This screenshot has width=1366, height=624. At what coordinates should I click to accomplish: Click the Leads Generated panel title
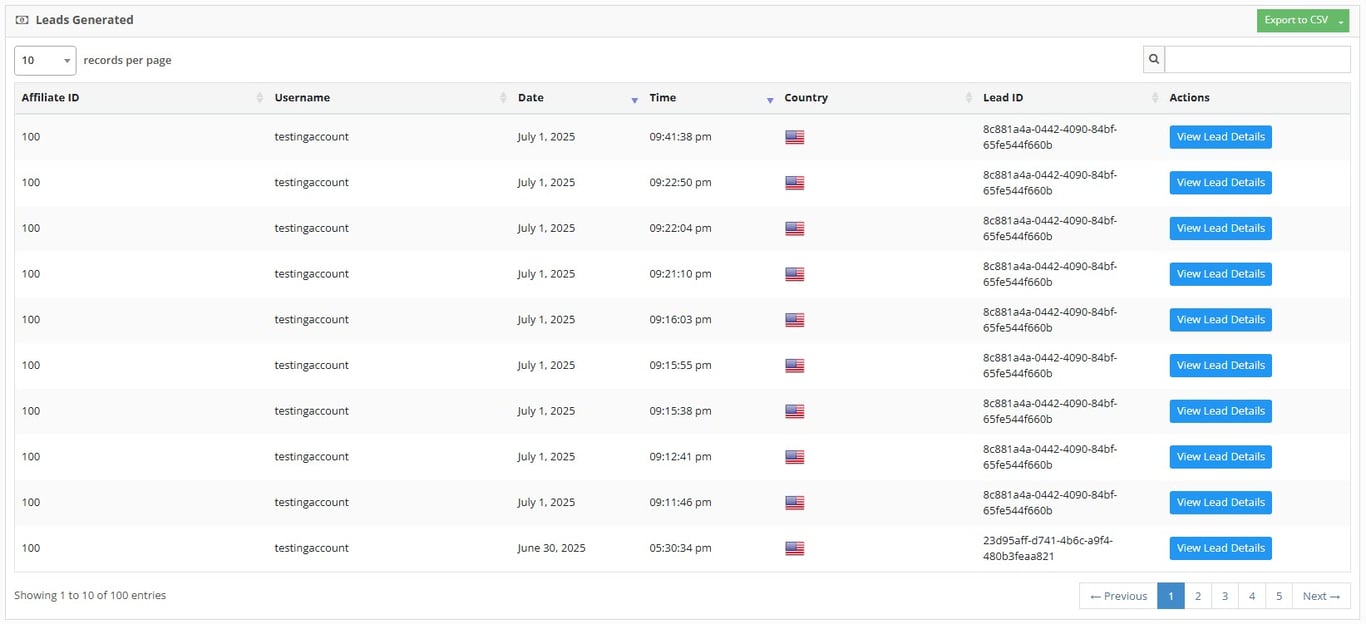point(84,20)
